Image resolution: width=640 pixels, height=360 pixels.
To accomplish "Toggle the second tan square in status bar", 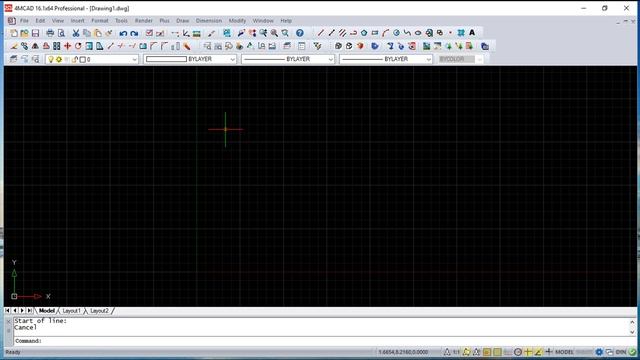I will (497, 352).
